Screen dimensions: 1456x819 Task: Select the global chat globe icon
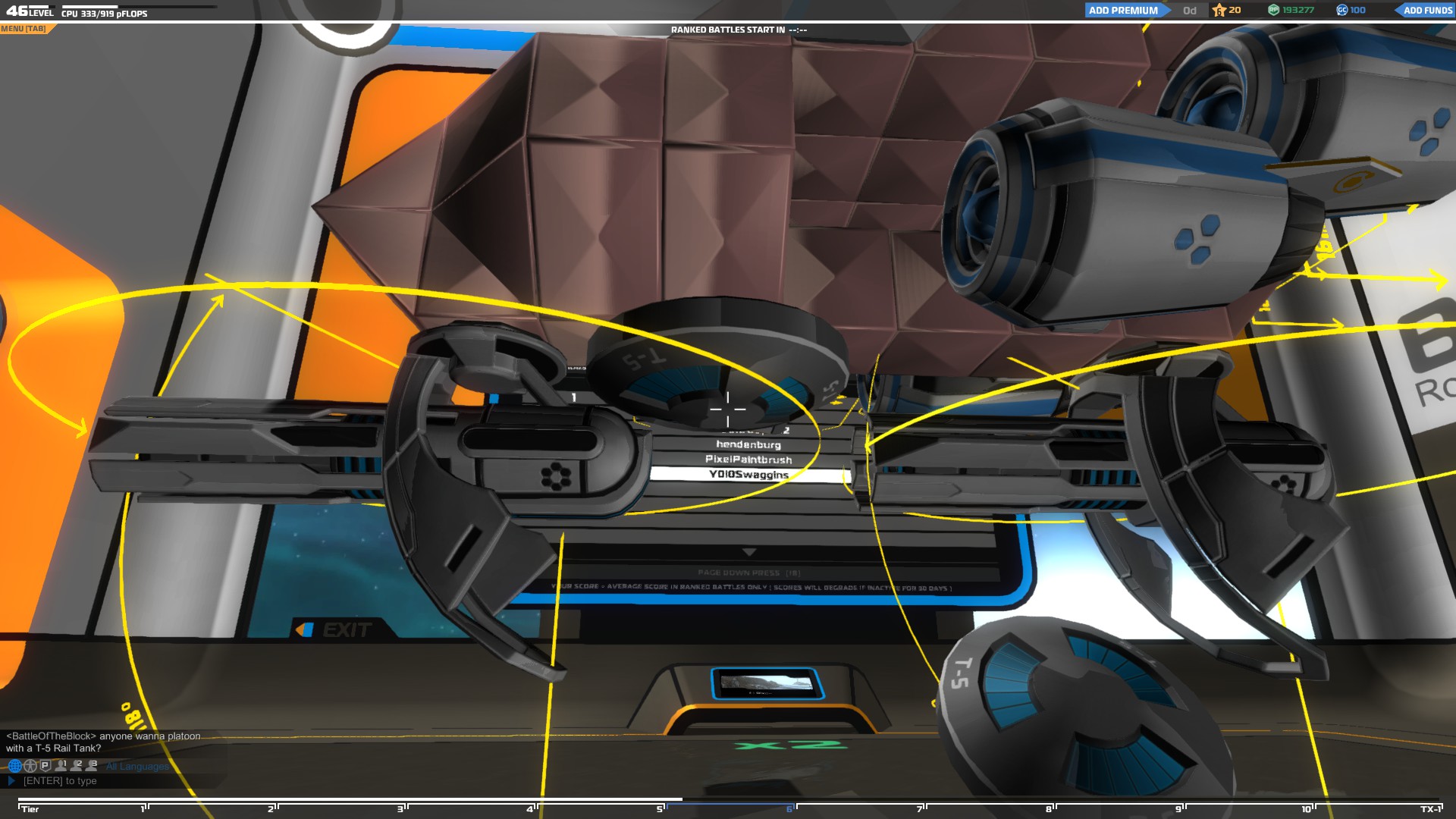point(14,766)
